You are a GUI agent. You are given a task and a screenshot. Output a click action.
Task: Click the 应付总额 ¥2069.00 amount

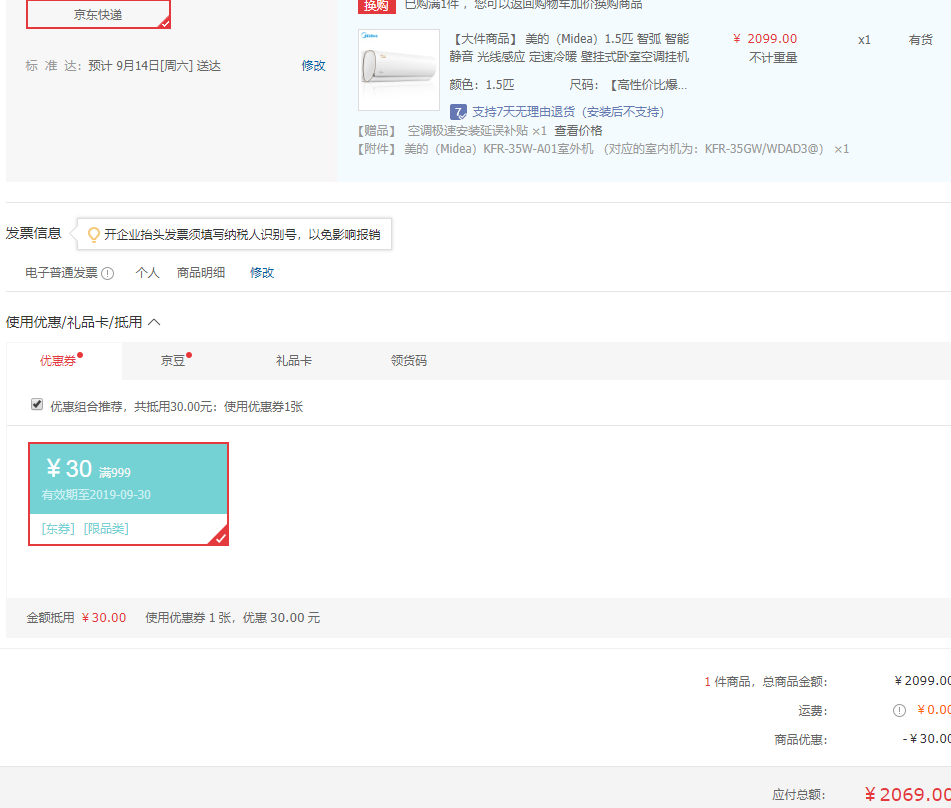point(908,795)
